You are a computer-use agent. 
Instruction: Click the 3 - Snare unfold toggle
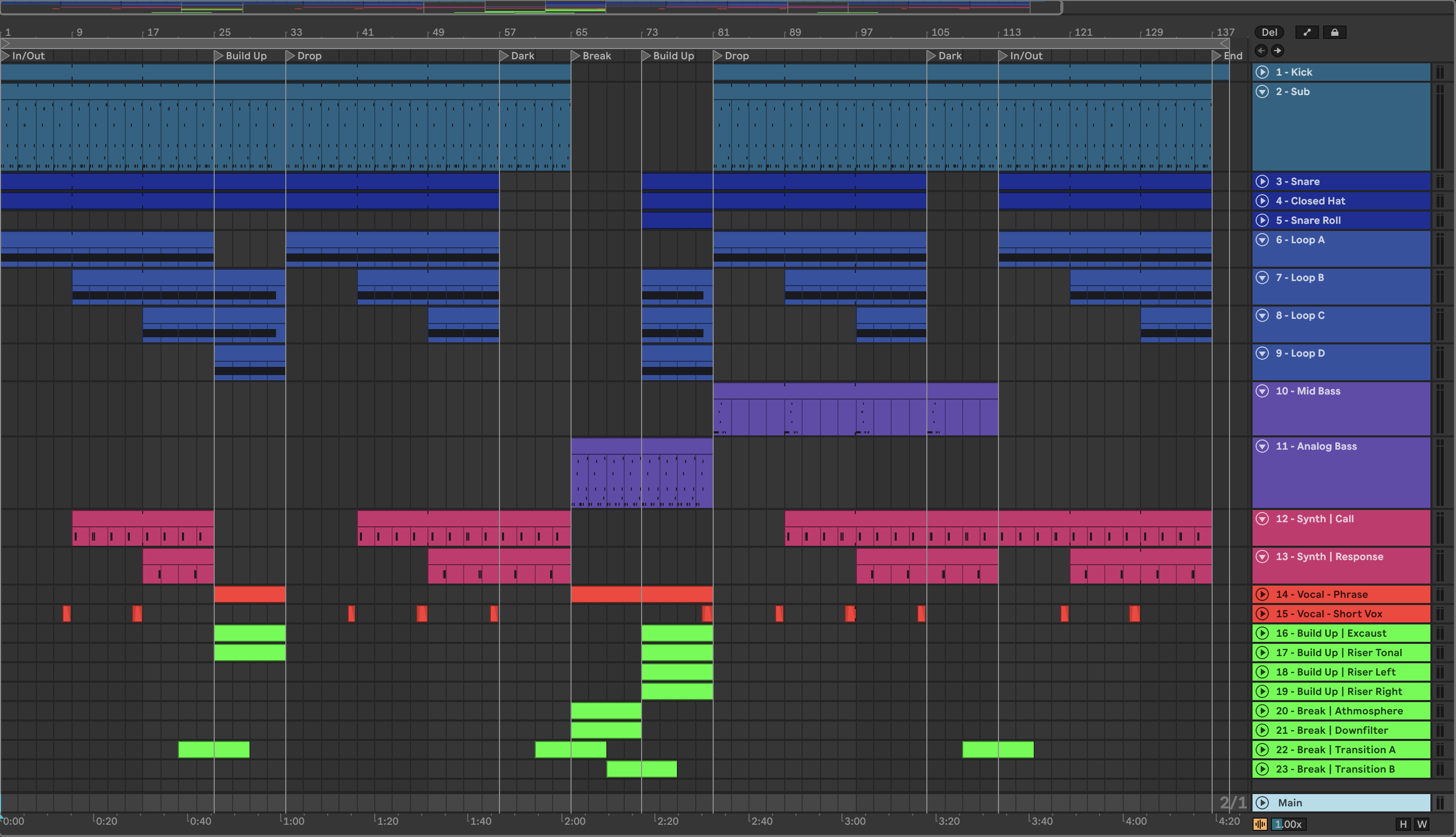pos(1262,181)
